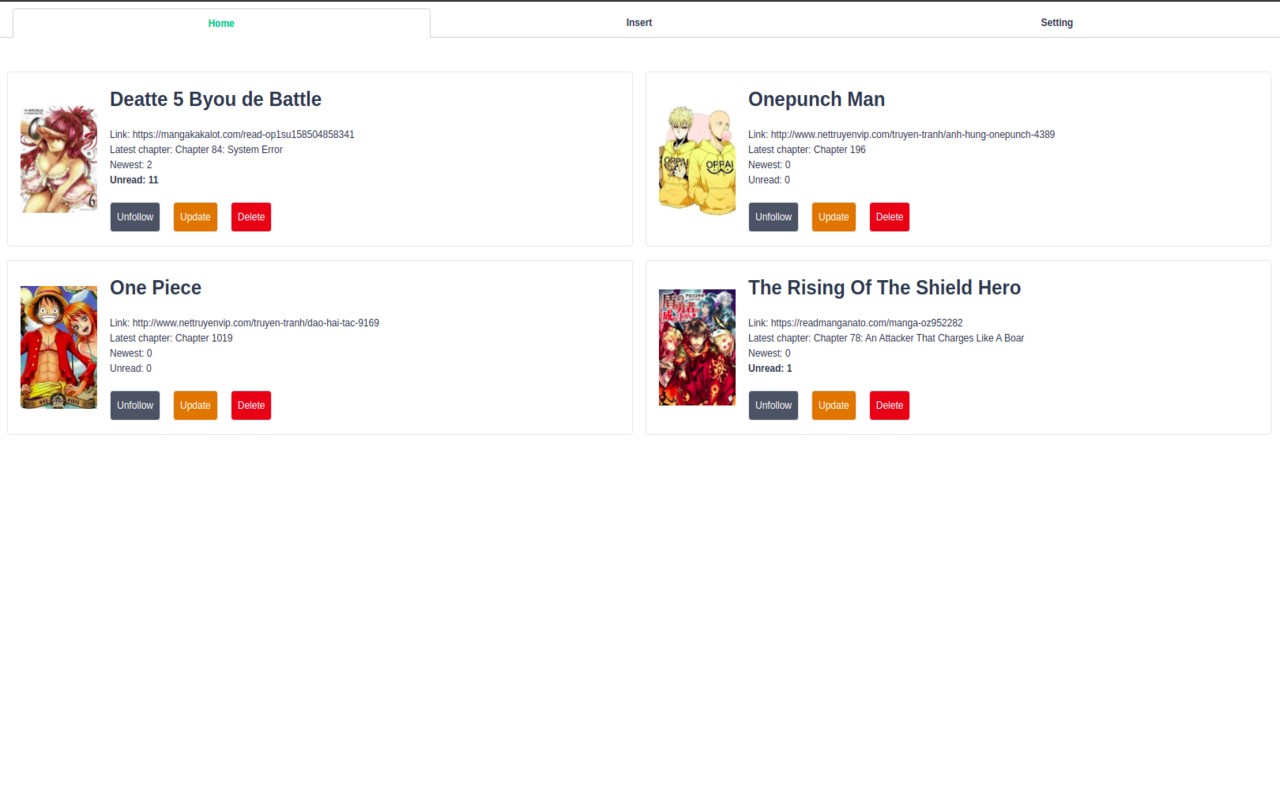
Task: Click Onepunch Man cover image
Action: pyautogui.click(x=697, y=159)
